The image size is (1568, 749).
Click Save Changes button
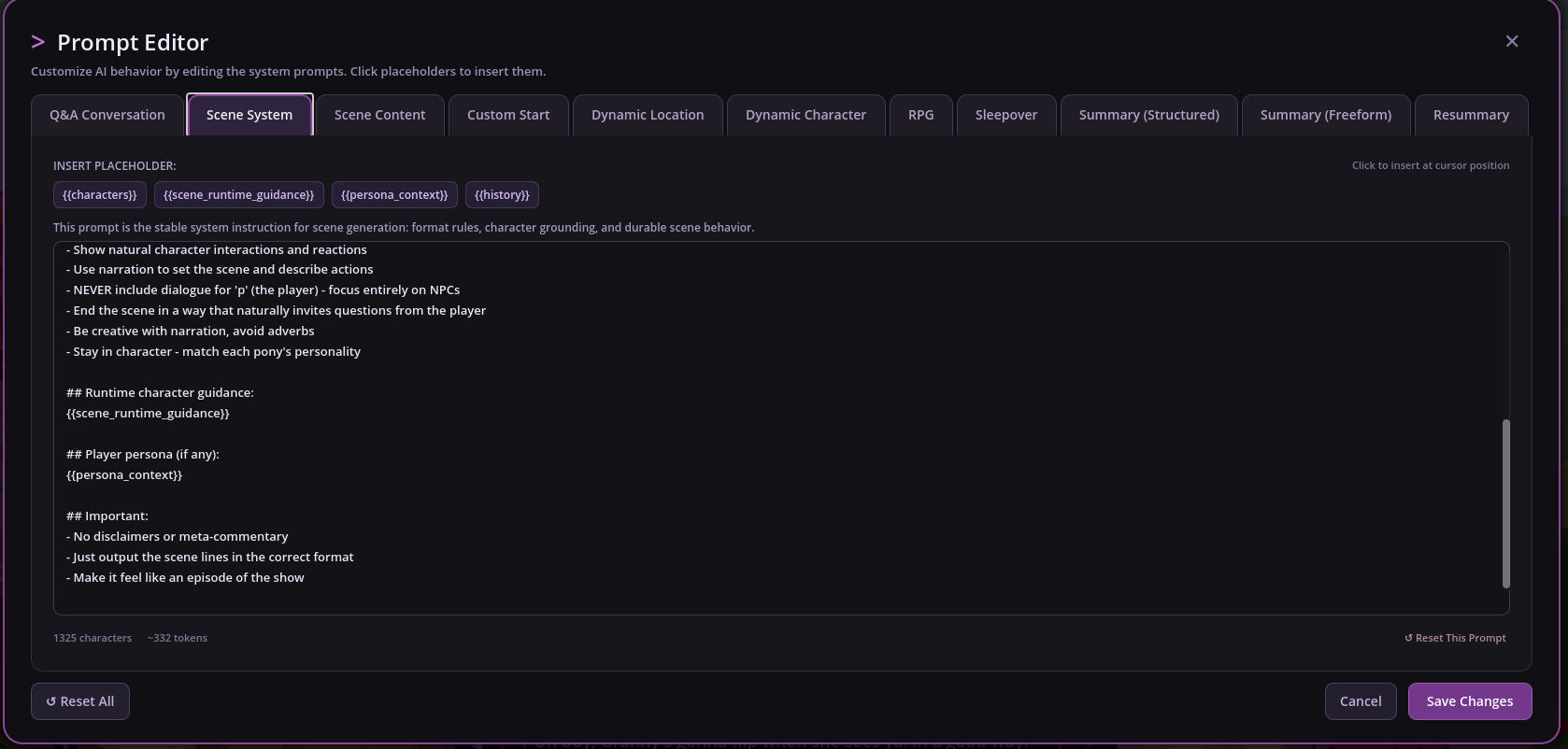[x=1469, y=701]
